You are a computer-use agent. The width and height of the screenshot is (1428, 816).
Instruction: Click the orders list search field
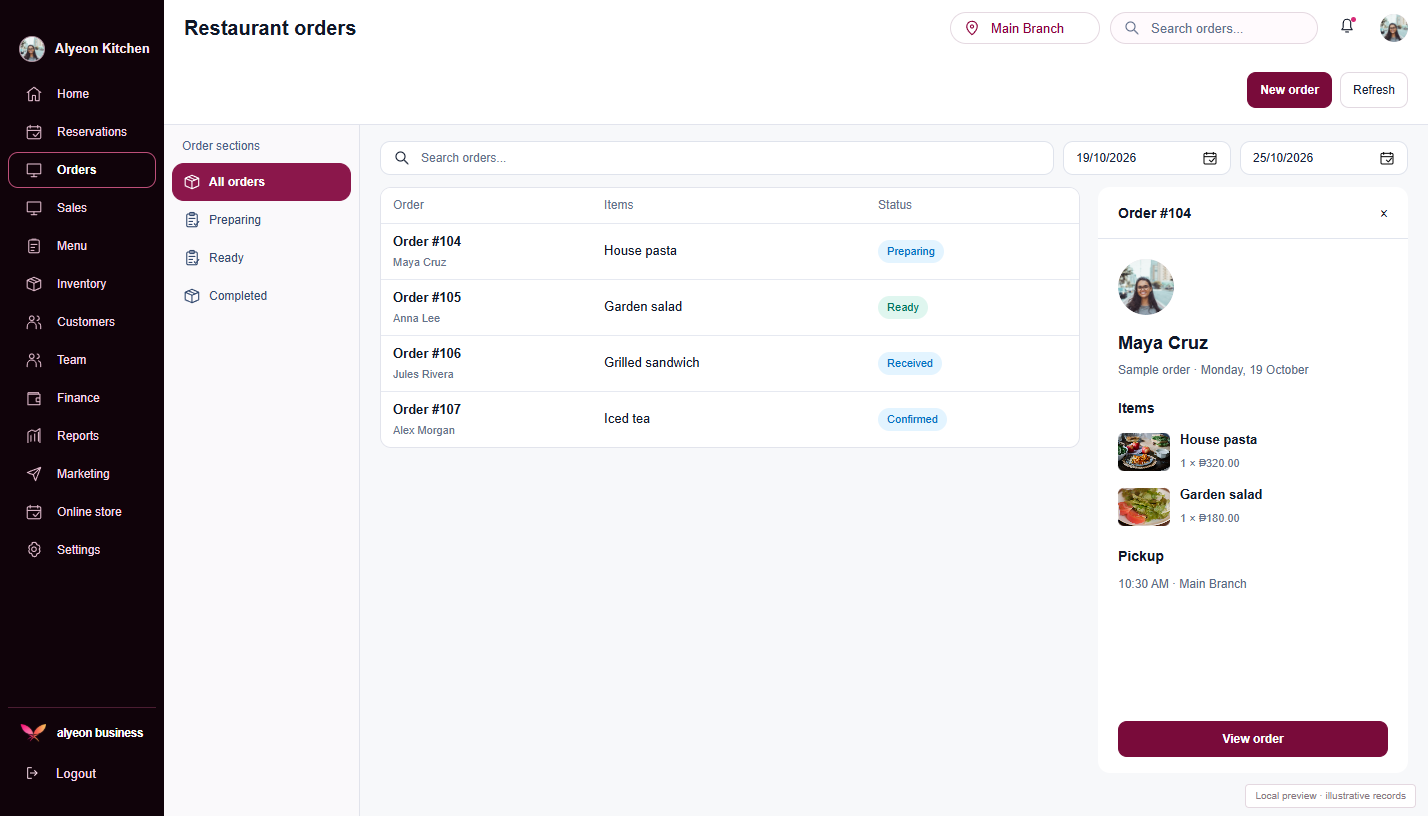pos(717,158)
